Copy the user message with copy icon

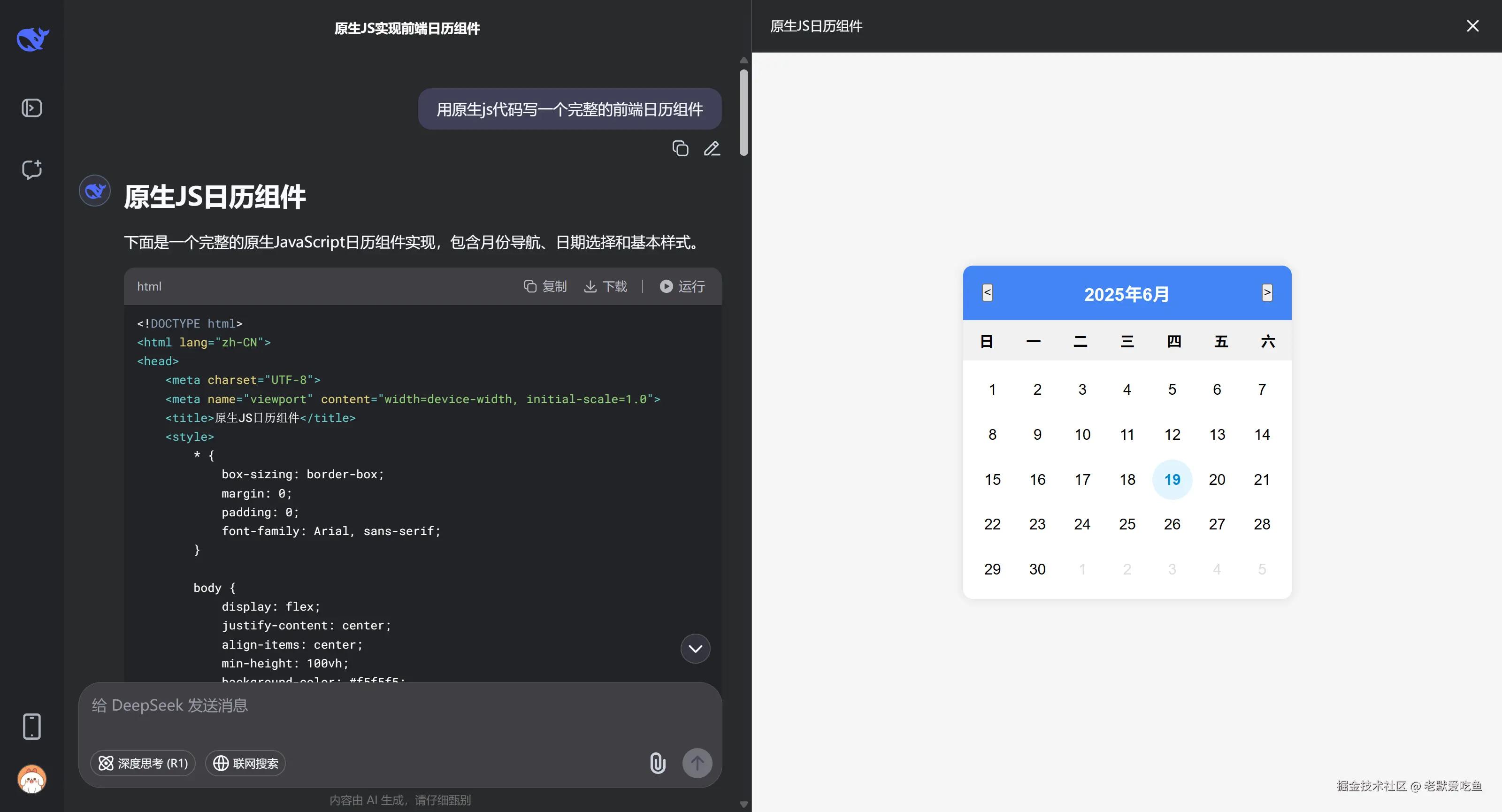coord(680,149)
